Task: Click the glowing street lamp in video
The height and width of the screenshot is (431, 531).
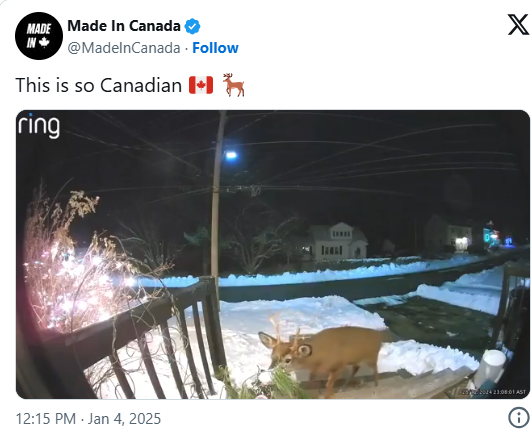Action: pos(231,156)
